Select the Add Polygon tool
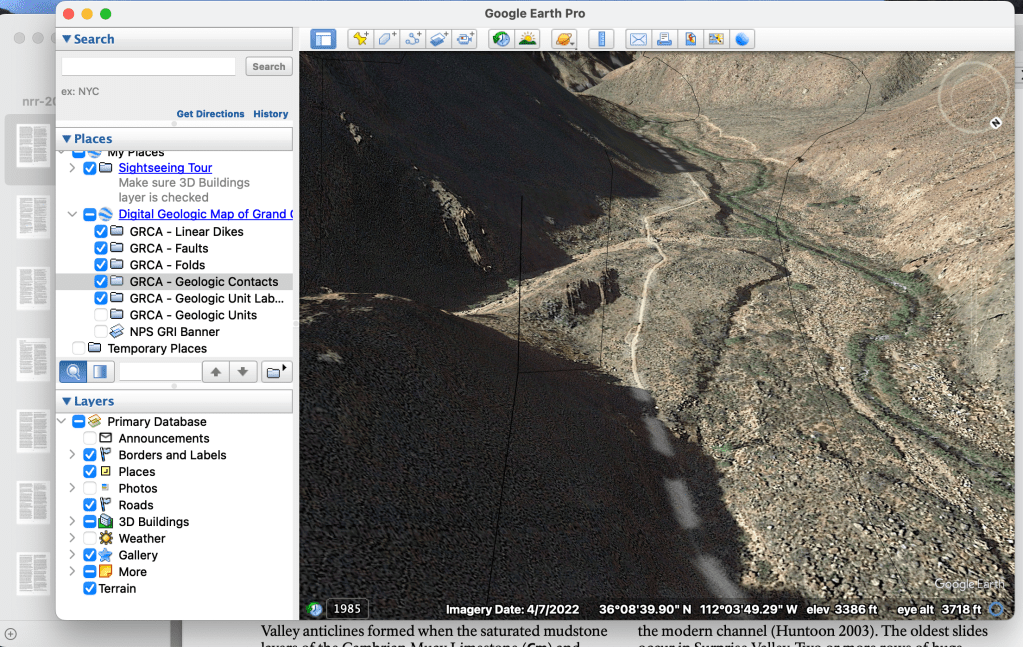1023x647 pixels. tap(387, 39)
